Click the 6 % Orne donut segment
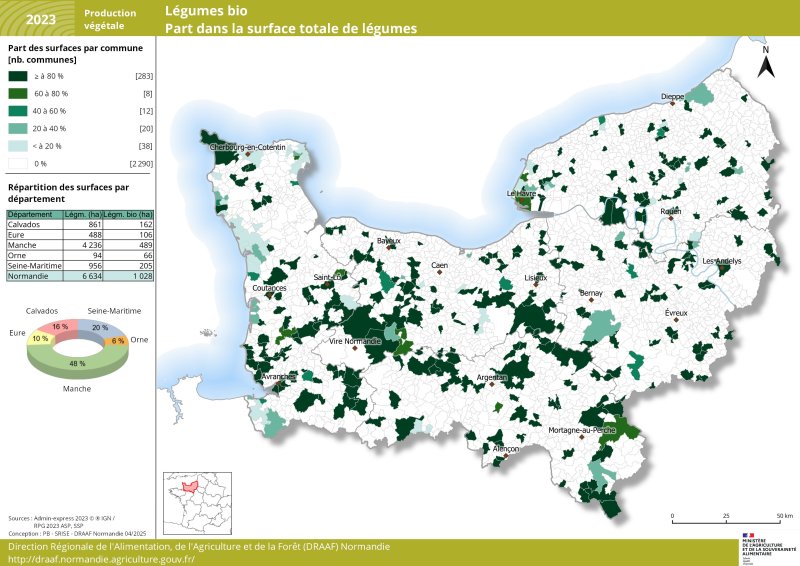Viewport: 800px width, 566px height. (118, 341)
